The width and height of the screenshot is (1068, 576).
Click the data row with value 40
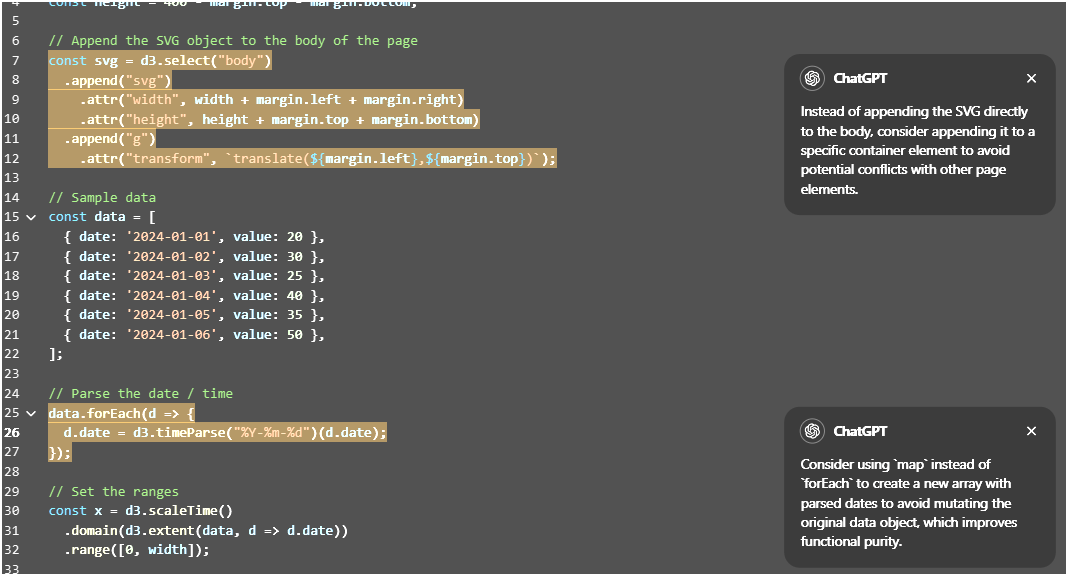tap(194, 295)
